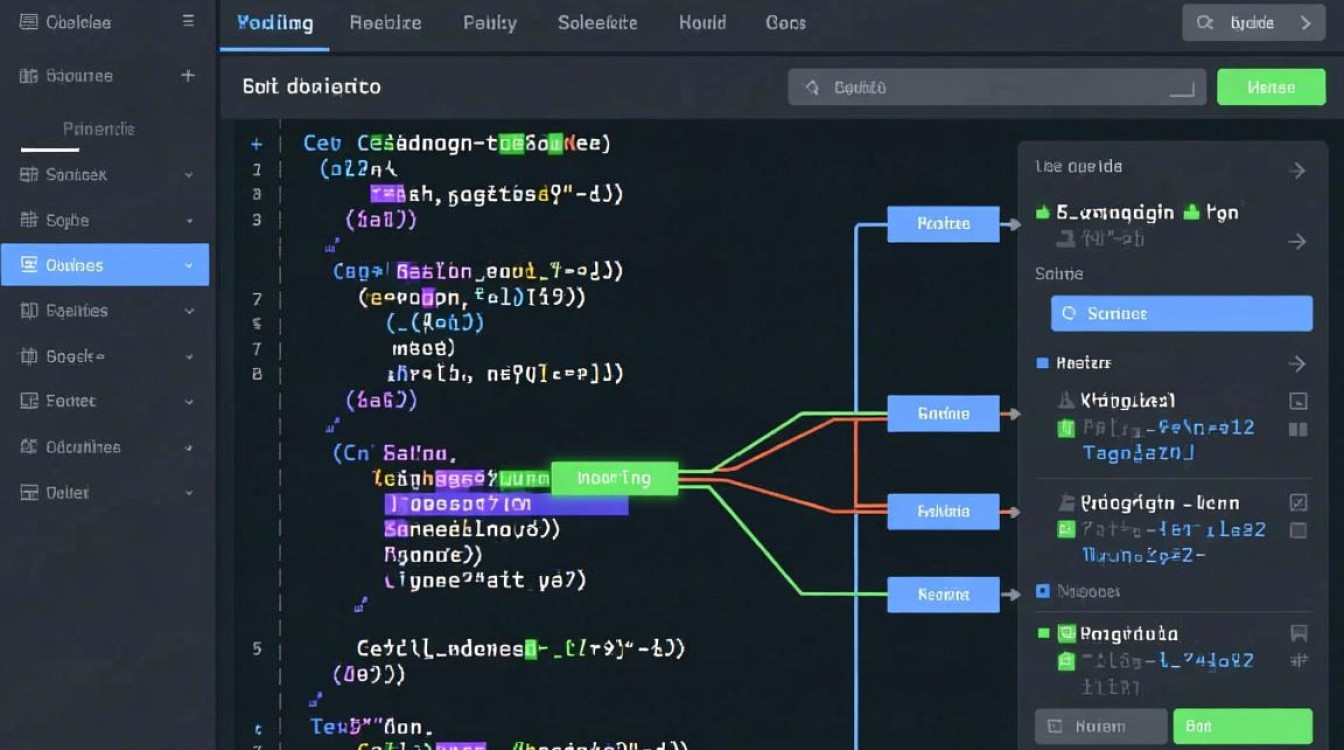Click the plus icon beside the second sidebar row
This screenshot has width=1344, height=750.
pos(187,75)
